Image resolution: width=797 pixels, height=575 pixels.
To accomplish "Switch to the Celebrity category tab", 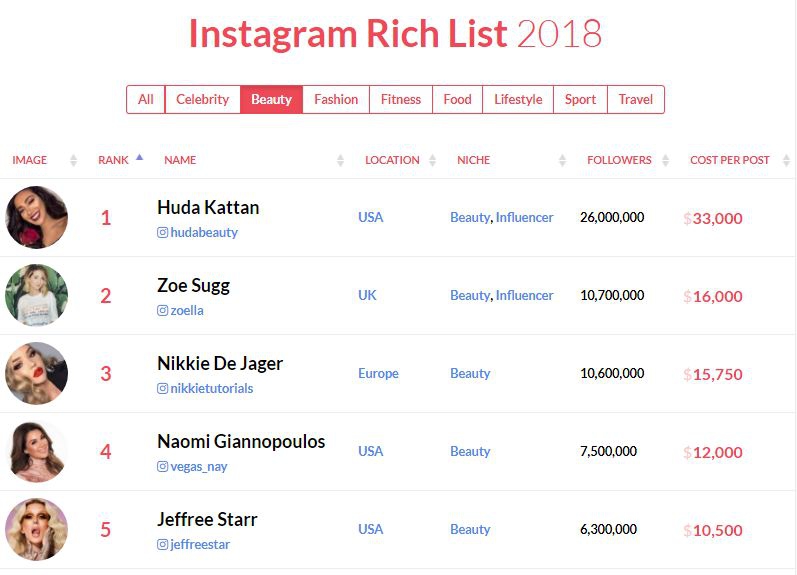I will 203,99.
